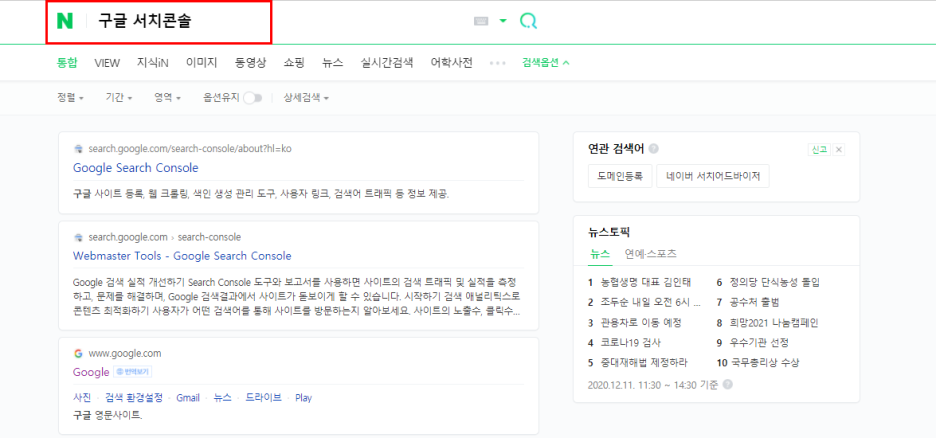Select the 통합 tab
The image size is (936, 438).
point(67,63)
